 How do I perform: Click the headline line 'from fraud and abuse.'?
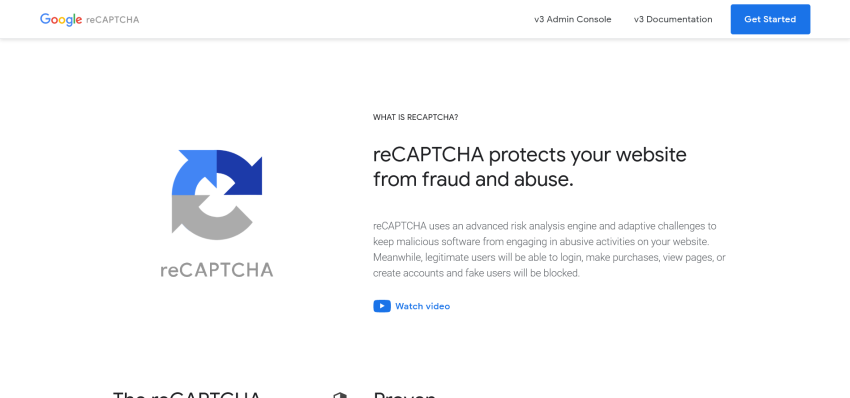click(473, 179)
